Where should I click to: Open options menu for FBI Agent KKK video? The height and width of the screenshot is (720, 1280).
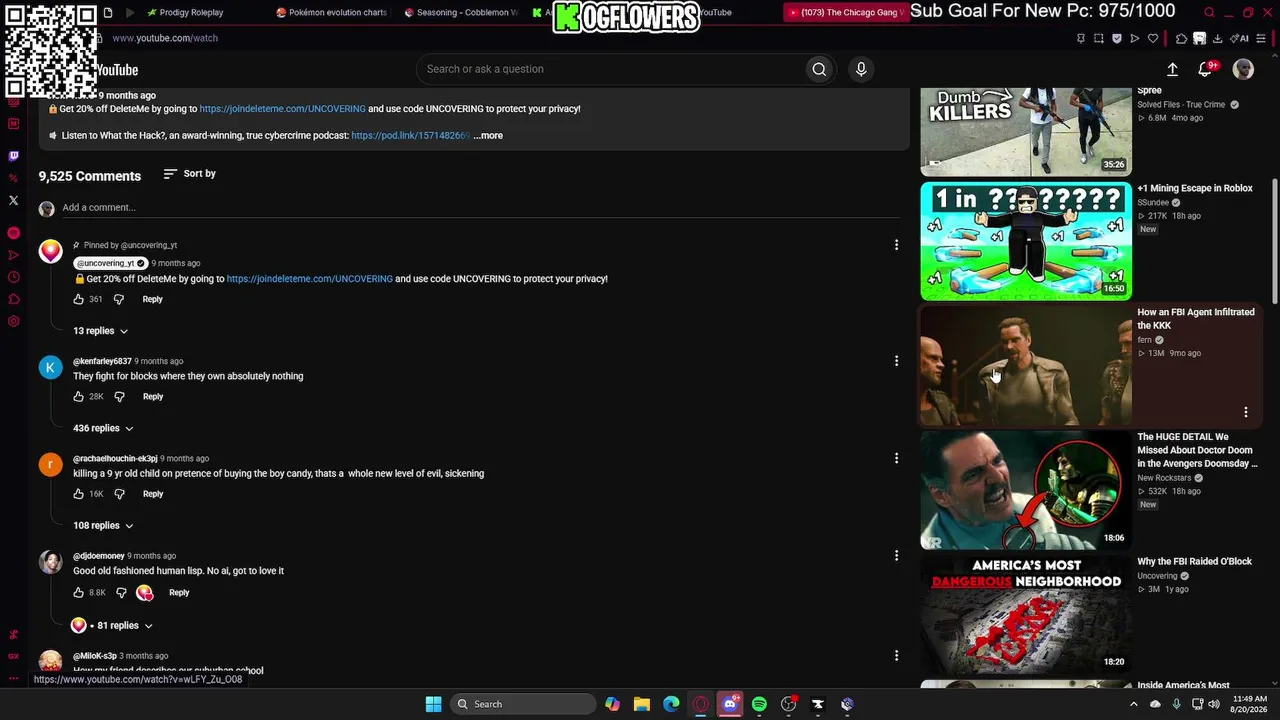click(1246, 412)
